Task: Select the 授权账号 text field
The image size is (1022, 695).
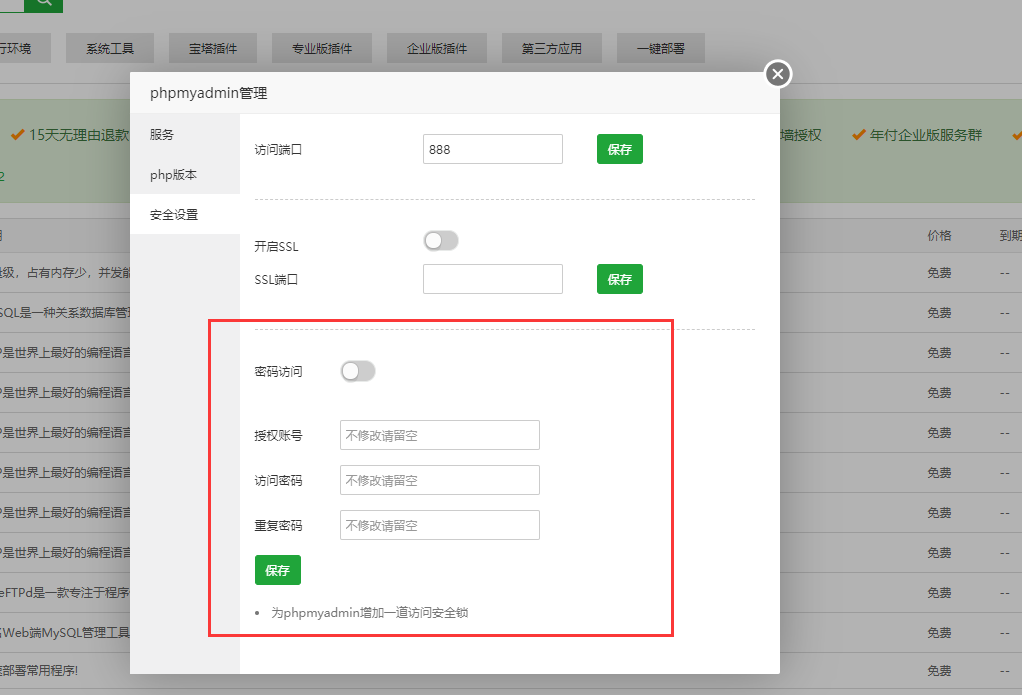Action: click(439, 435)
